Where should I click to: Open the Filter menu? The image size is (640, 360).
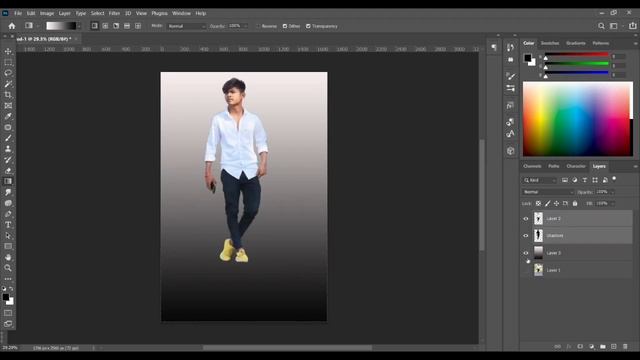(x=114, y=13)
